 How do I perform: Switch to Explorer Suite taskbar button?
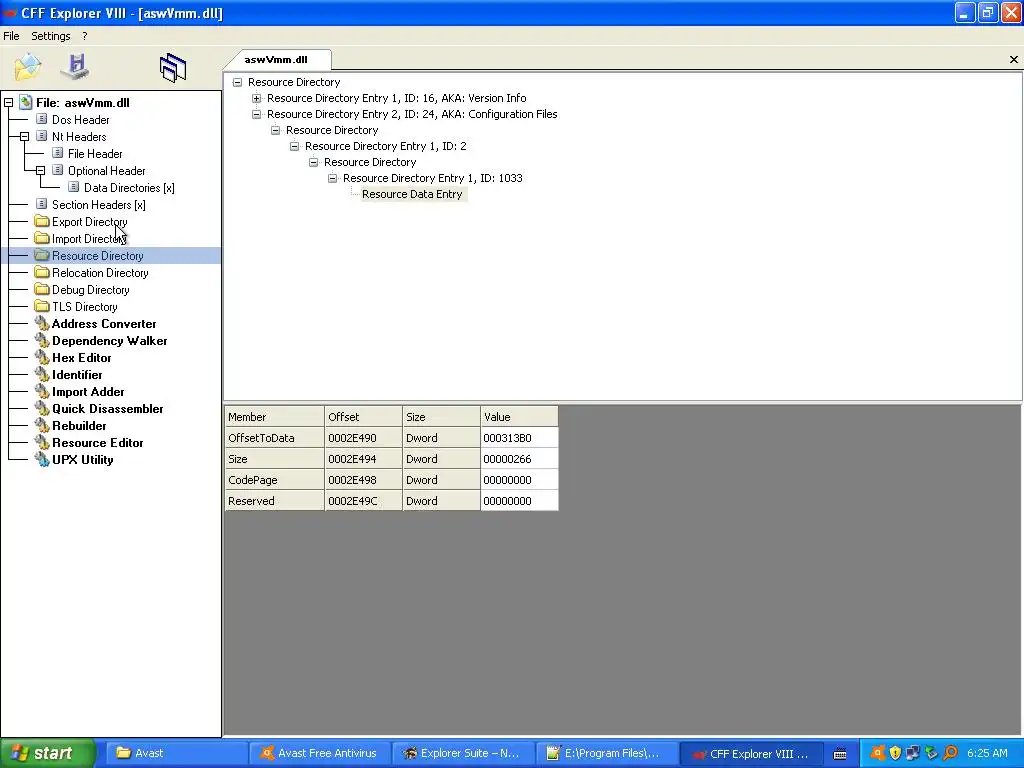462,753
